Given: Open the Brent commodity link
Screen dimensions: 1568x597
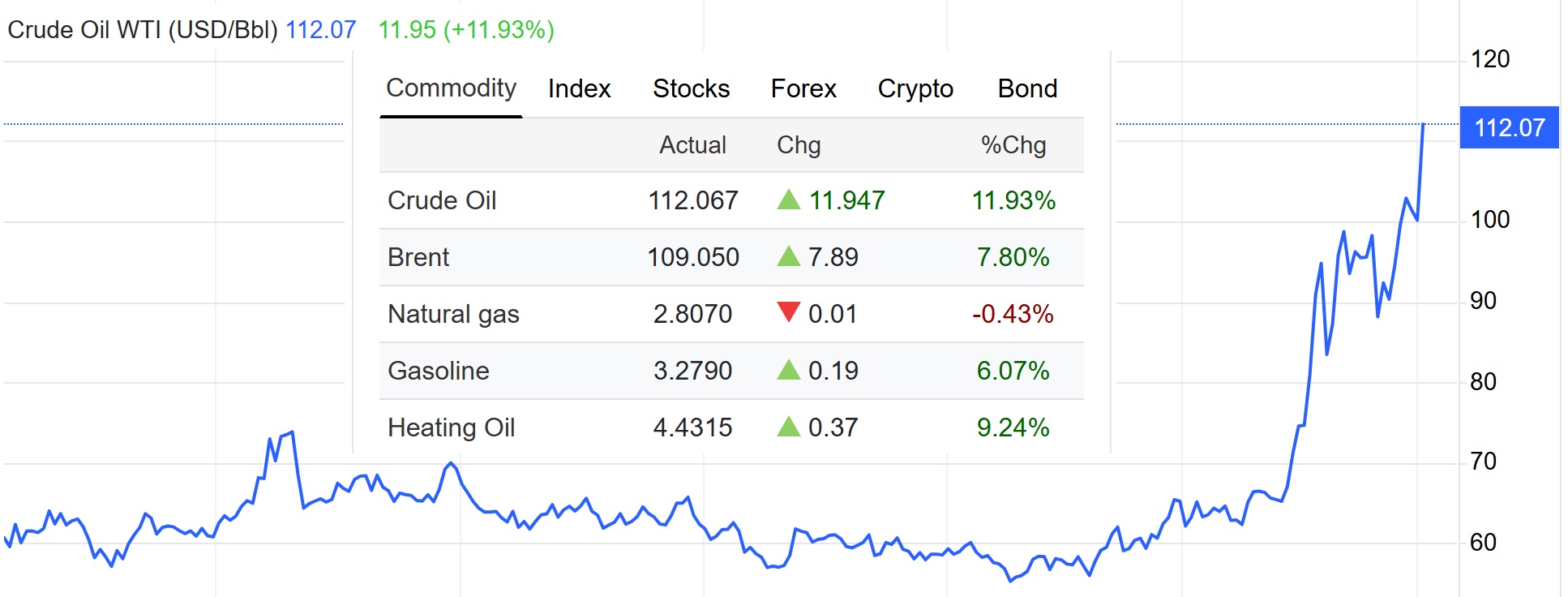Looking at the screenshot, I should tap(418, 257).
